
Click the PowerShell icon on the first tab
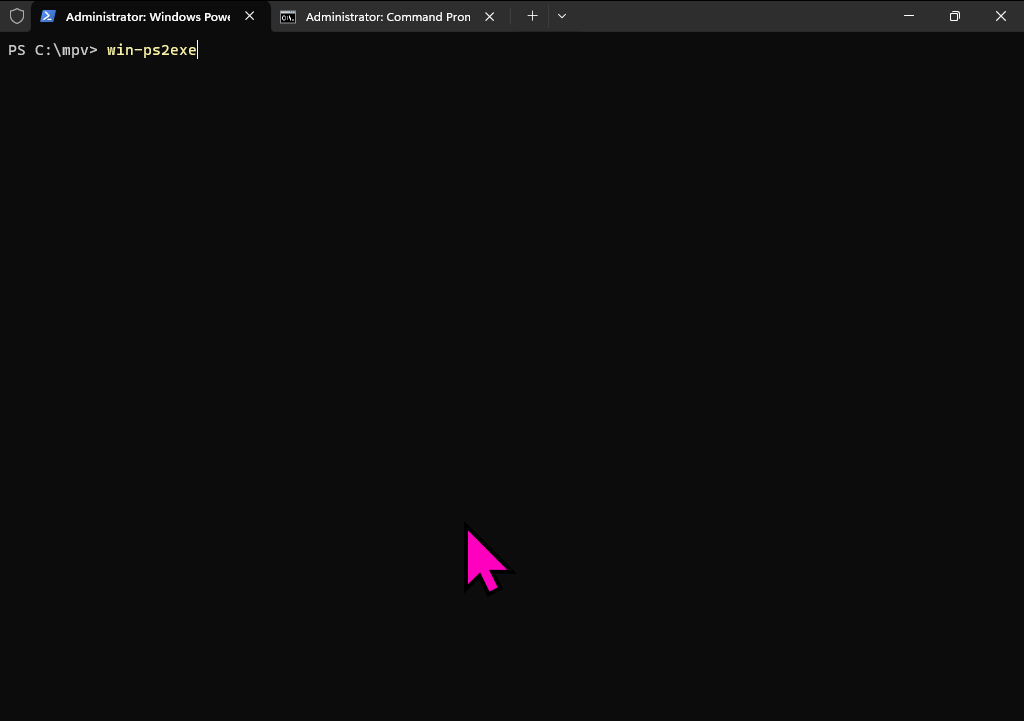pyautogui.click(x=48, y=16)
